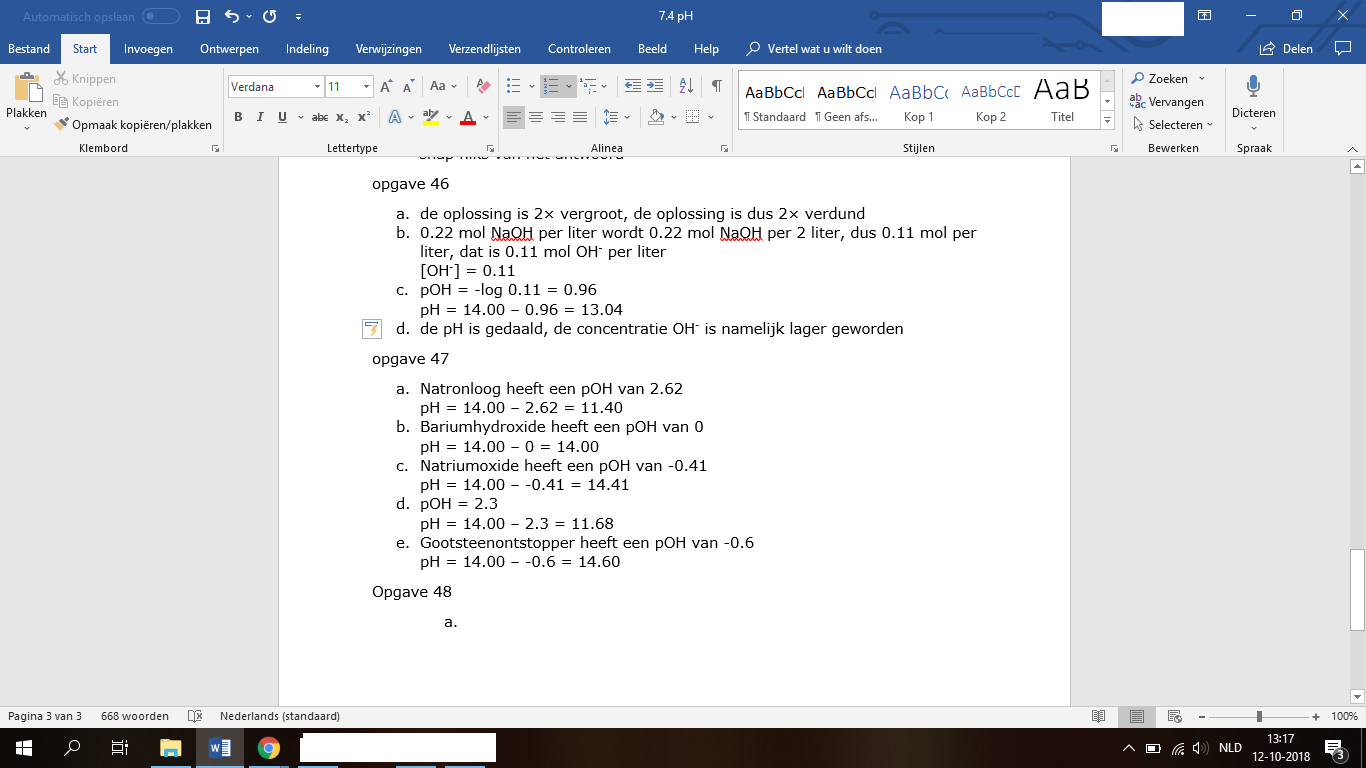Clear all formatting icon

[x=482, y=87]
